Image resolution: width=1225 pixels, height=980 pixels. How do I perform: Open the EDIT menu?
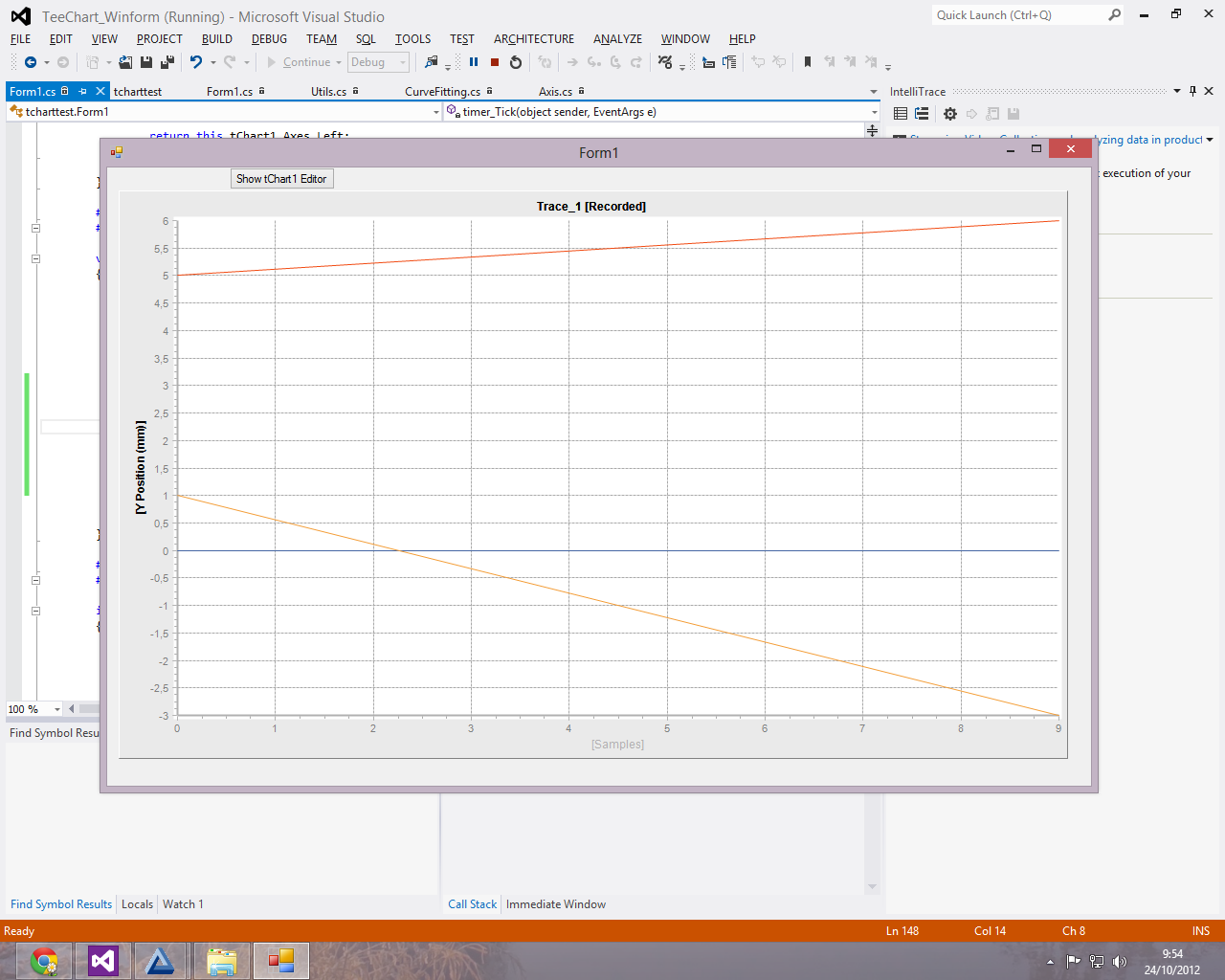pos(61,39)
